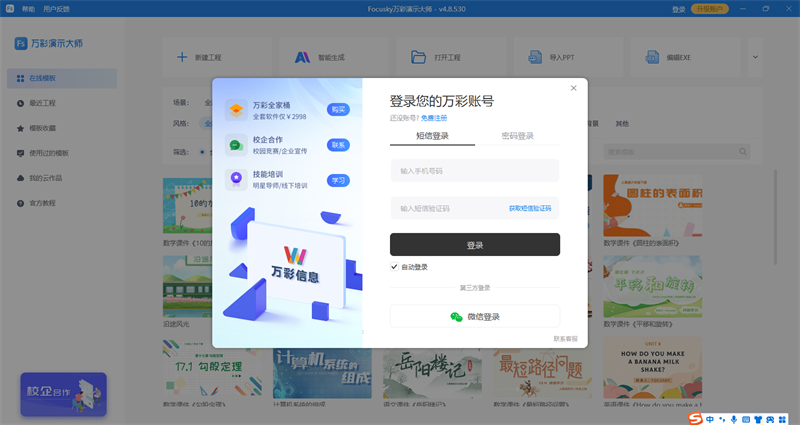Open 圆柱的表面积 template thumbnail

click(653, 206)
